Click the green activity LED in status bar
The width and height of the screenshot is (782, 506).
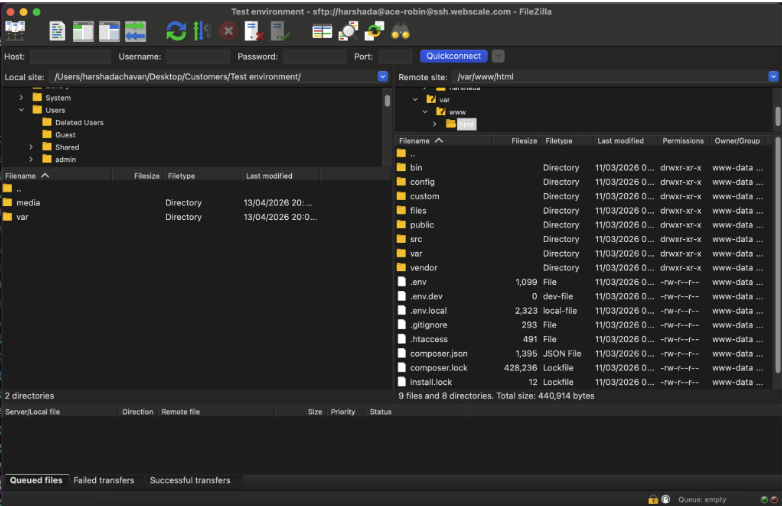764,500
